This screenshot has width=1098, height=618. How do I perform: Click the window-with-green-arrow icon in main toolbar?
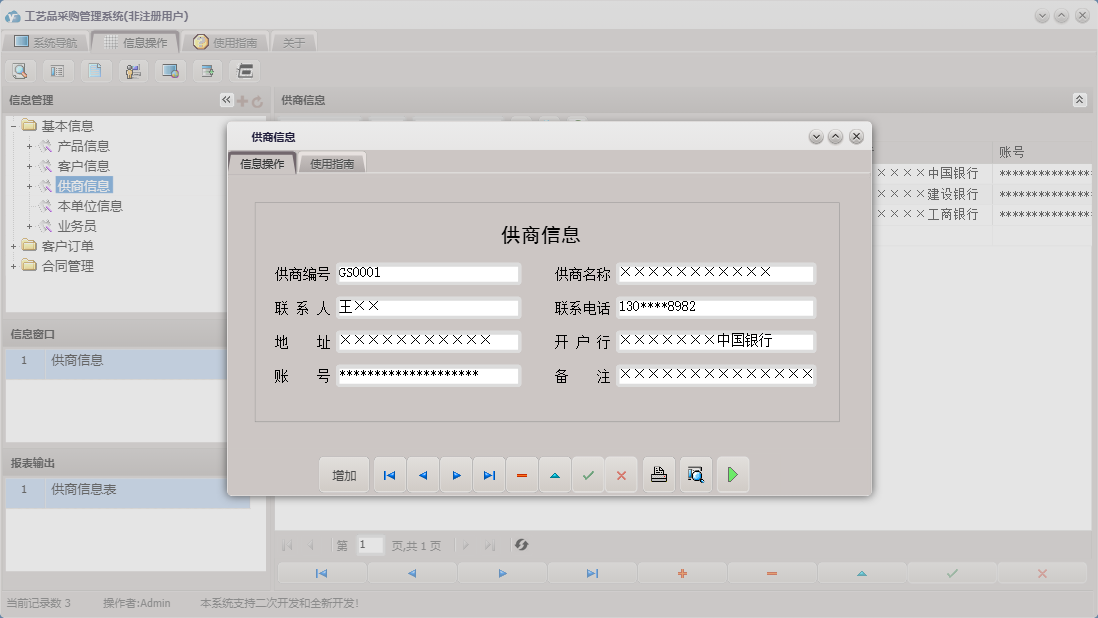(207, 71)
